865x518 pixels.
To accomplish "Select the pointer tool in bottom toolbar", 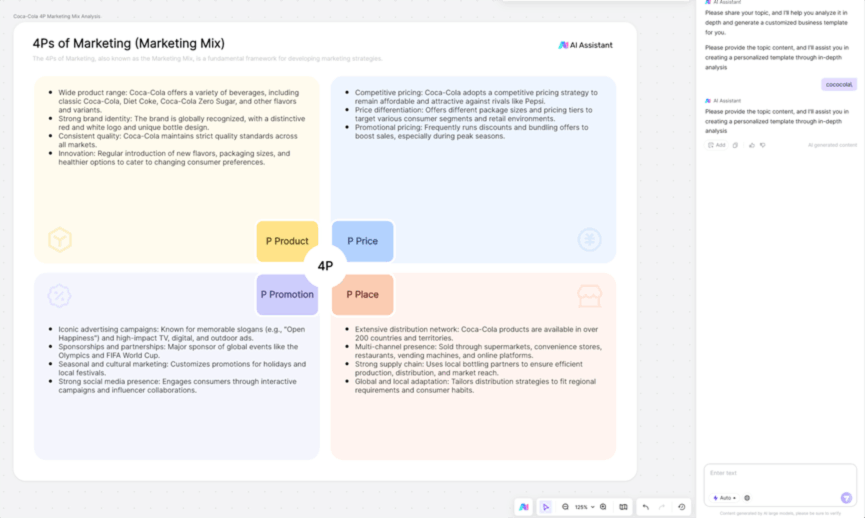I will pos(546,507).
